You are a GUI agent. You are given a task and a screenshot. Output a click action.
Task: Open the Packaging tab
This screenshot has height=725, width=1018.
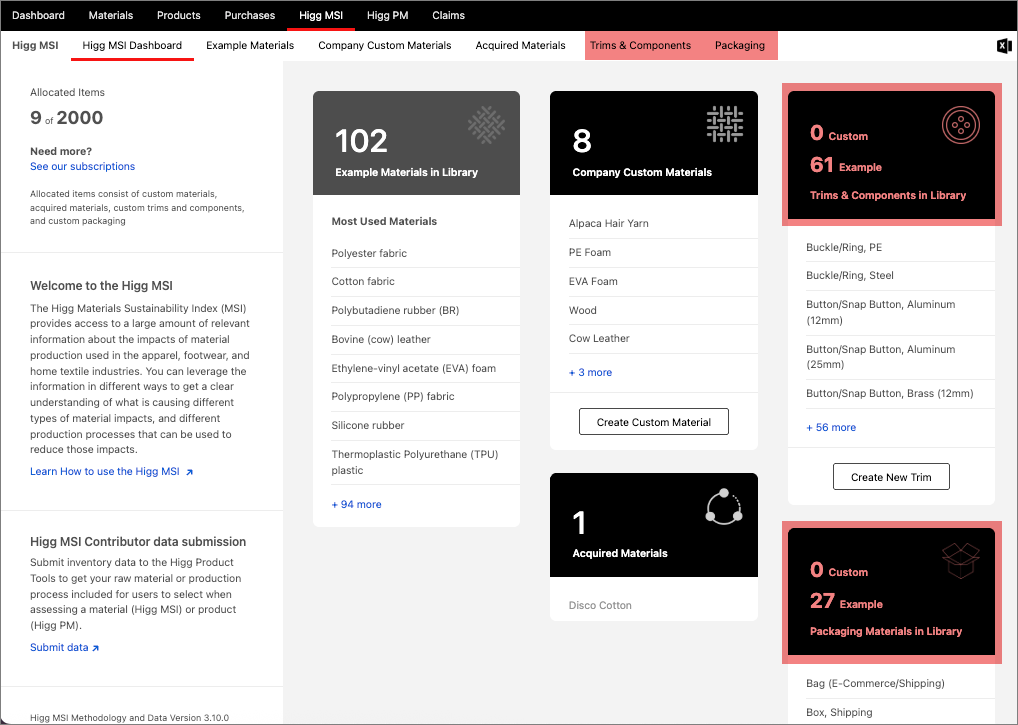(x=740, y=45)
